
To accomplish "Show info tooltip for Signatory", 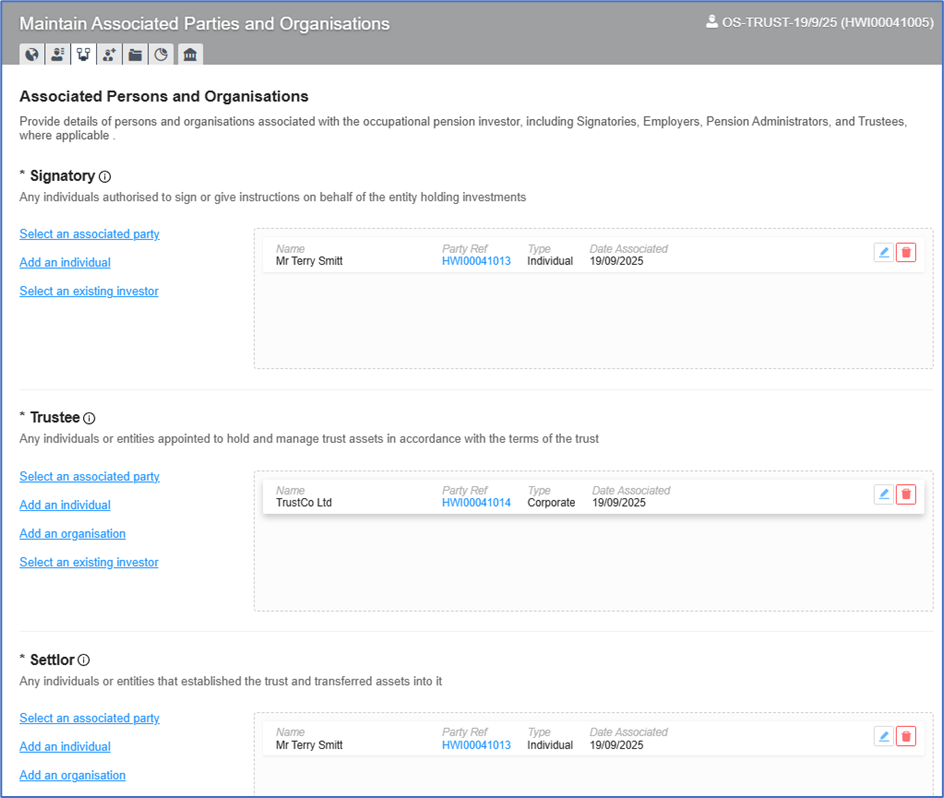I will click(x=105, y=176).
